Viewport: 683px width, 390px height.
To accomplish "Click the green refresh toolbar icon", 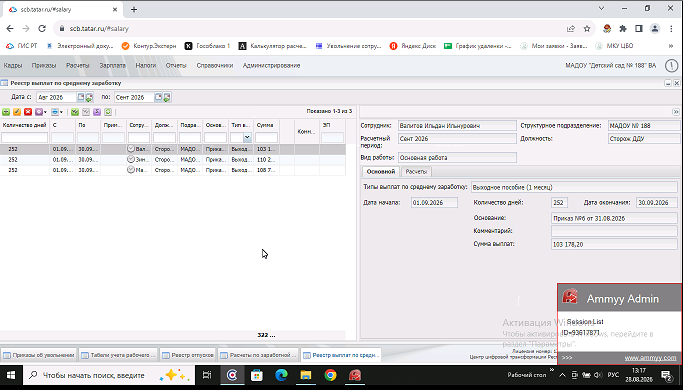I will point(108,112).
